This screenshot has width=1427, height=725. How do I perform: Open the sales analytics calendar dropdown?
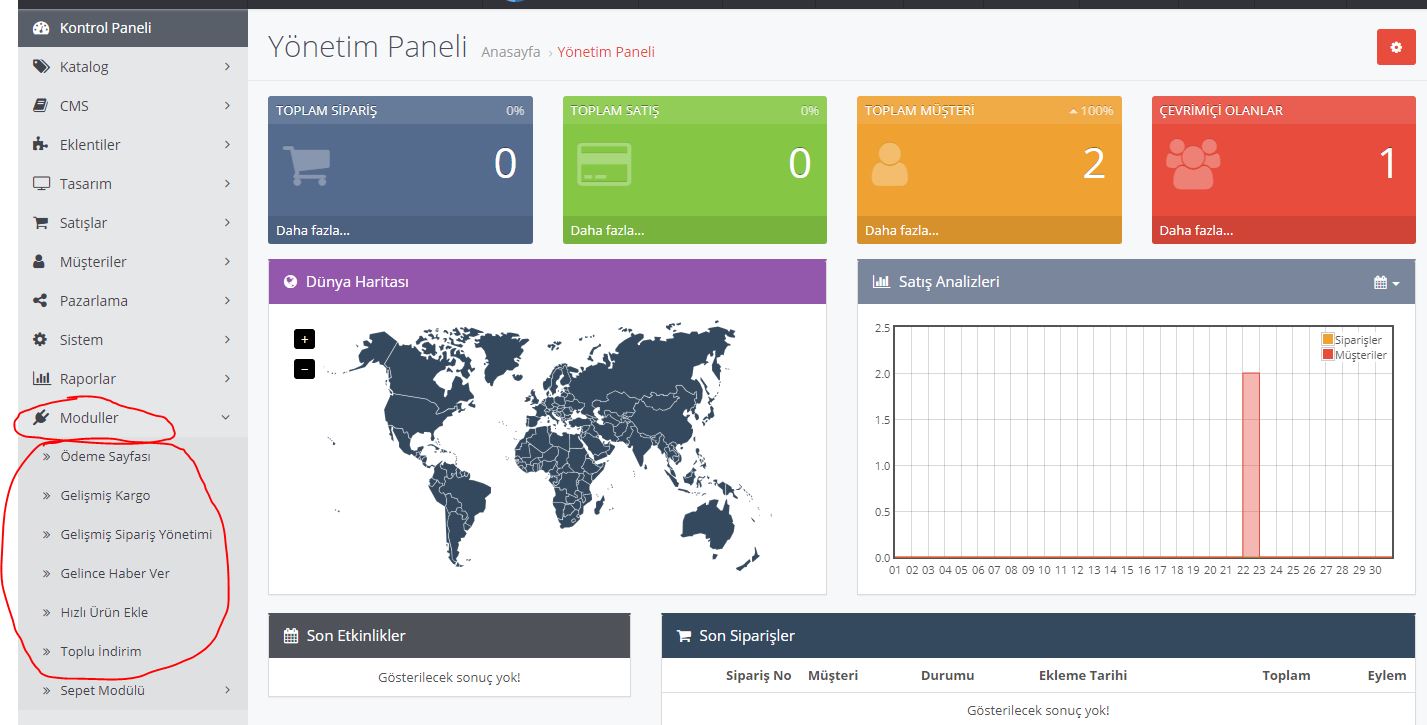(x=1386, y=283)
